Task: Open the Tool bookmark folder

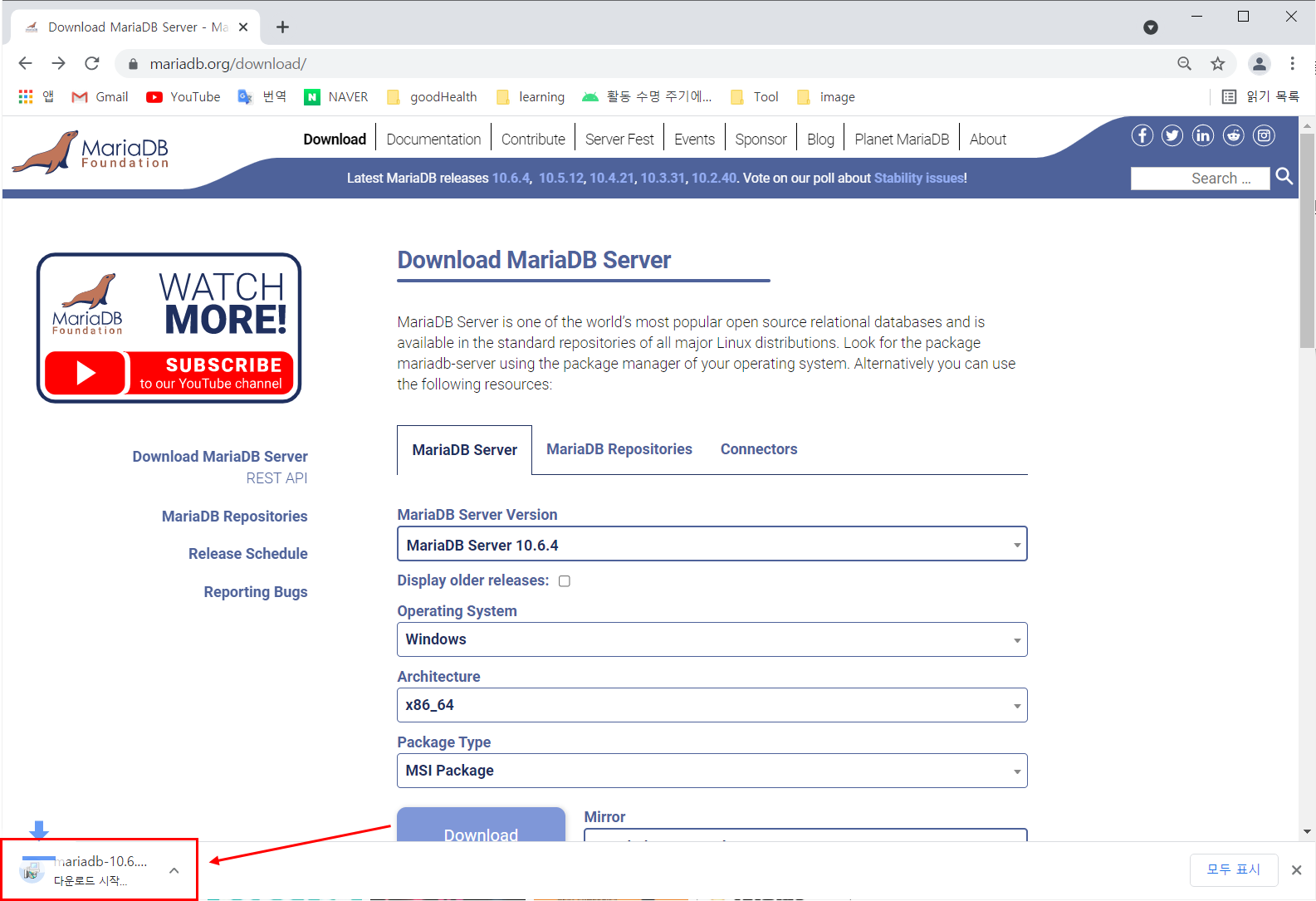Action: (755, 97)
